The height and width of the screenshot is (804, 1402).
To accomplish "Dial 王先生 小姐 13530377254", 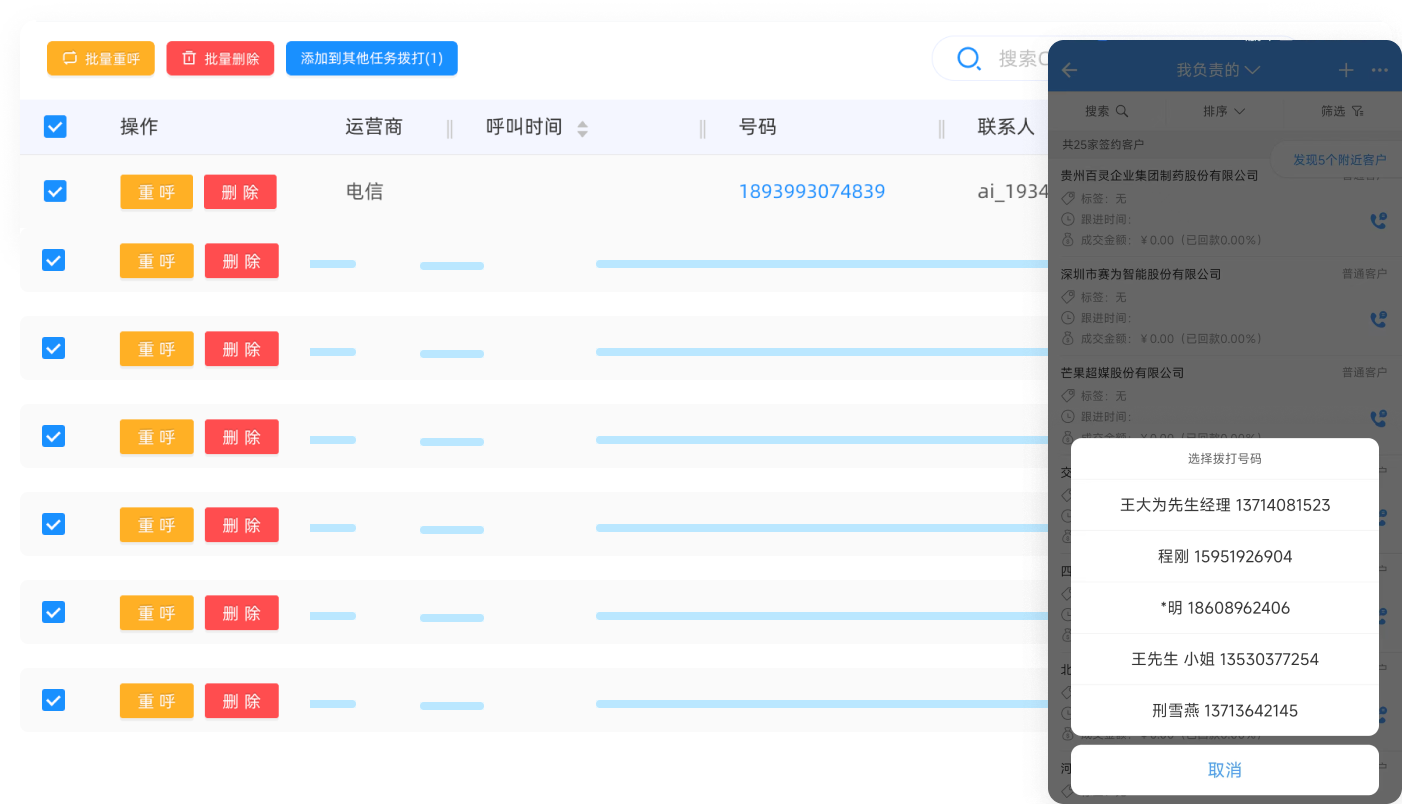I will 1225,659.
